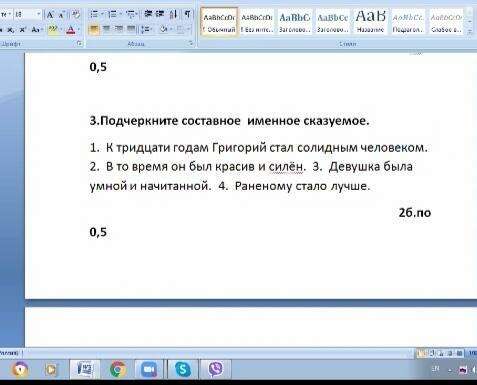This screenshot has width=477, height=385.
Task: Open the Word taskbar button
Action: (85, 369)
